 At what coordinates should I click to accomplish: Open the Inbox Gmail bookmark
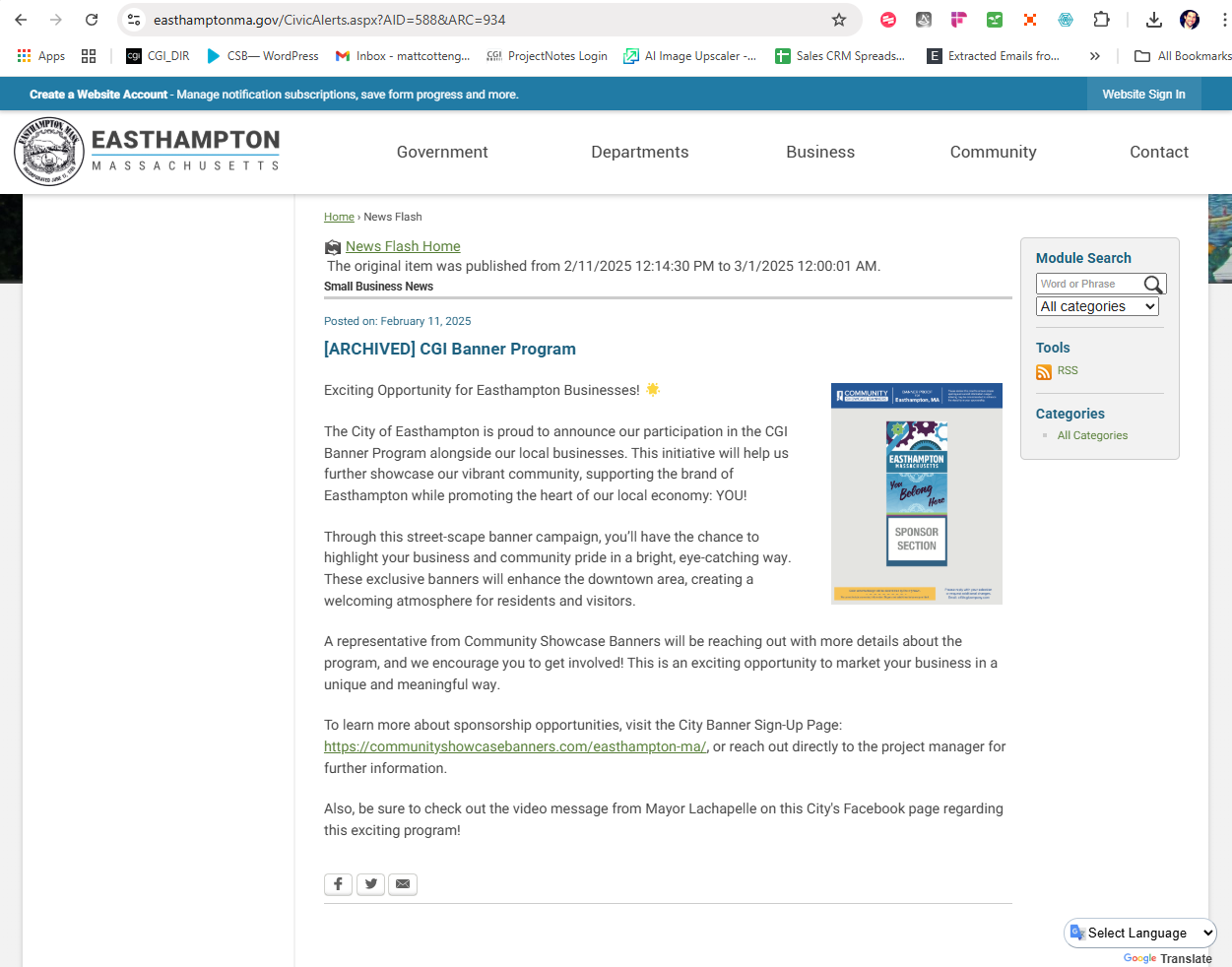pyautogui.click(x=403, y=56)
